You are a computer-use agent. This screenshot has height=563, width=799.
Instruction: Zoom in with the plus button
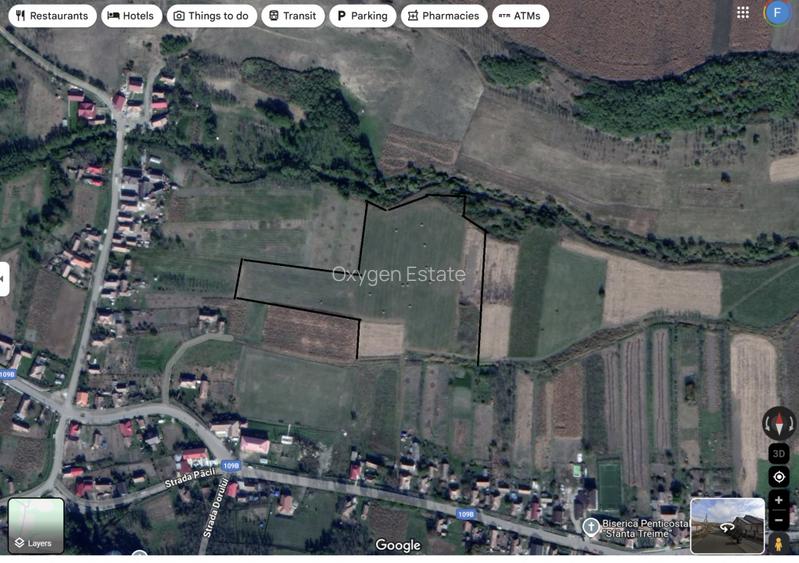(779, 500)
